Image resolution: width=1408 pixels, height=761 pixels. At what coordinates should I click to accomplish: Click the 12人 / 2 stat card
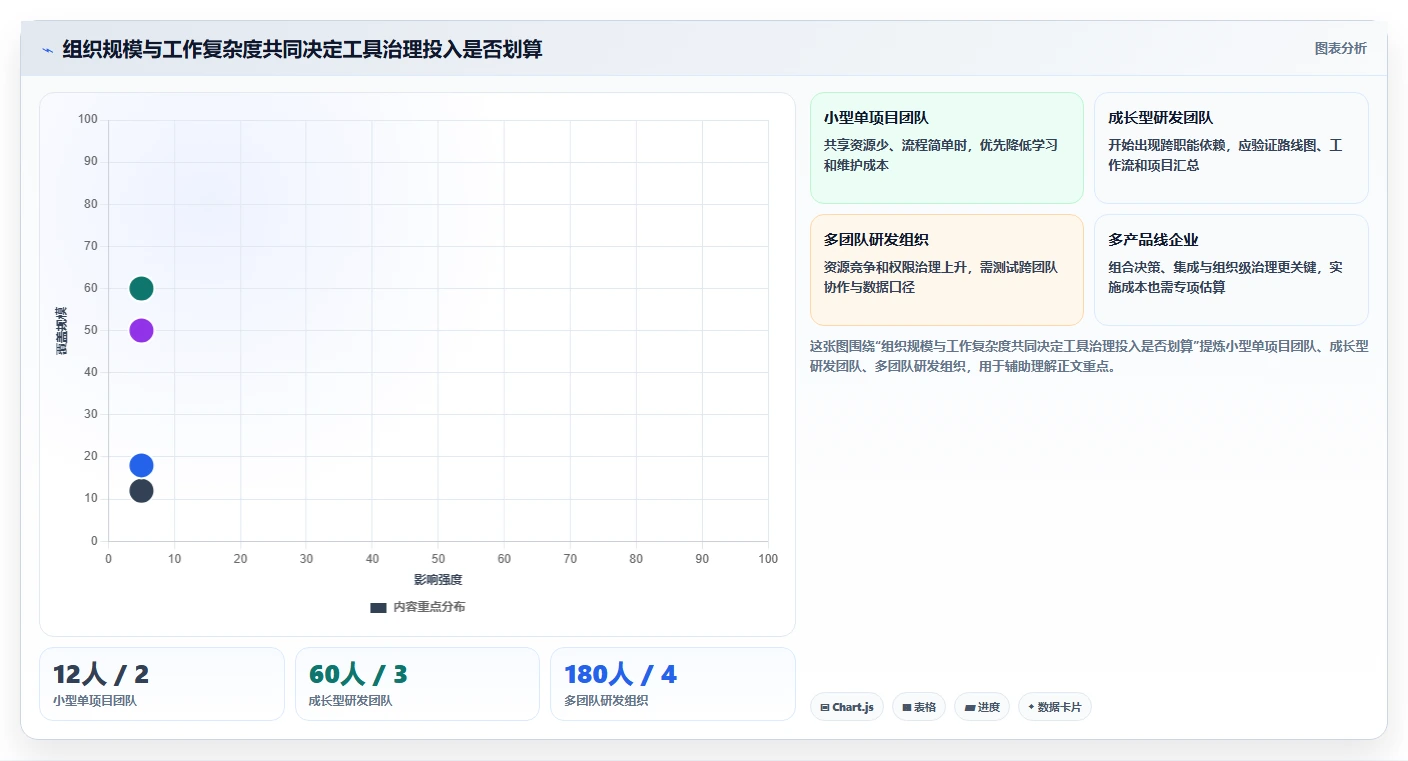(x=162, y=684)
